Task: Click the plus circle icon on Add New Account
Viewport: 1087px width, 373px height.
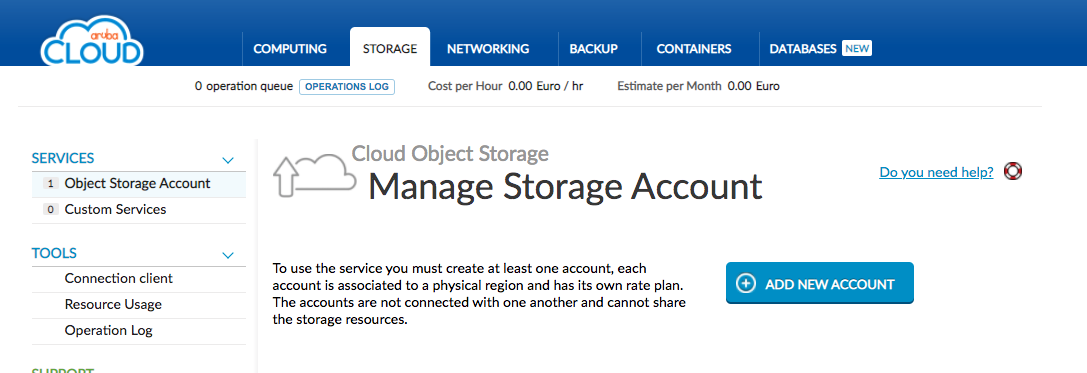Action: (745, 284)
